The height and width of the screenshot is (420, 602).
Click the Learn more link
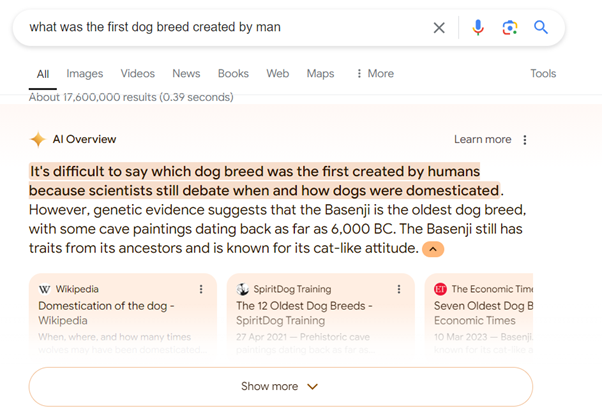(482, 140)
